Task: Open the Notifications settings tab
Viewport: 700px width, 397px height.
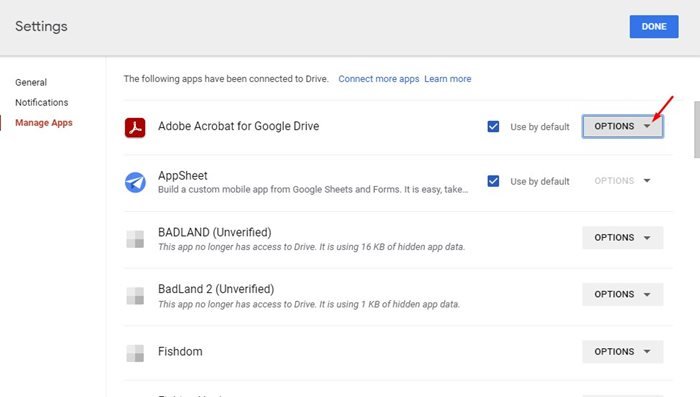Action: pyautogui.click(x=42, y=102)
